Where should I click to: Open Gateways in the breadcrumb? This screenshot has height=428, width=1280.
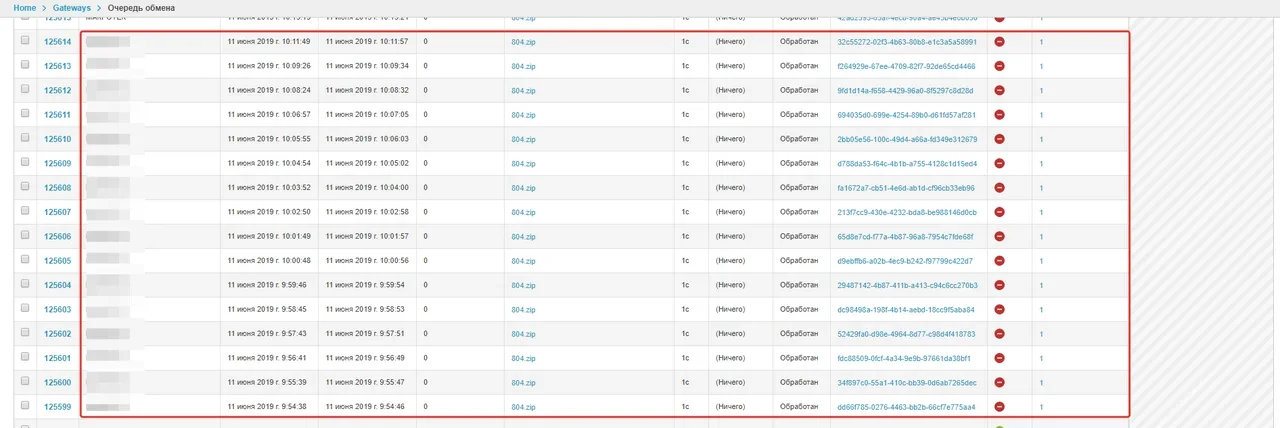point(72,8)
